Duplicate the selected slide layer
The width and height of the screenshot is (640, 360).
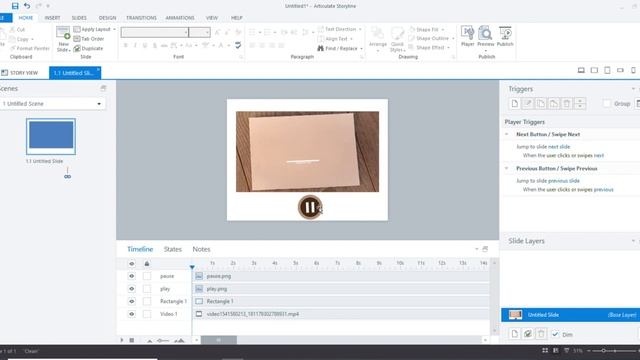tap(528, 334)
